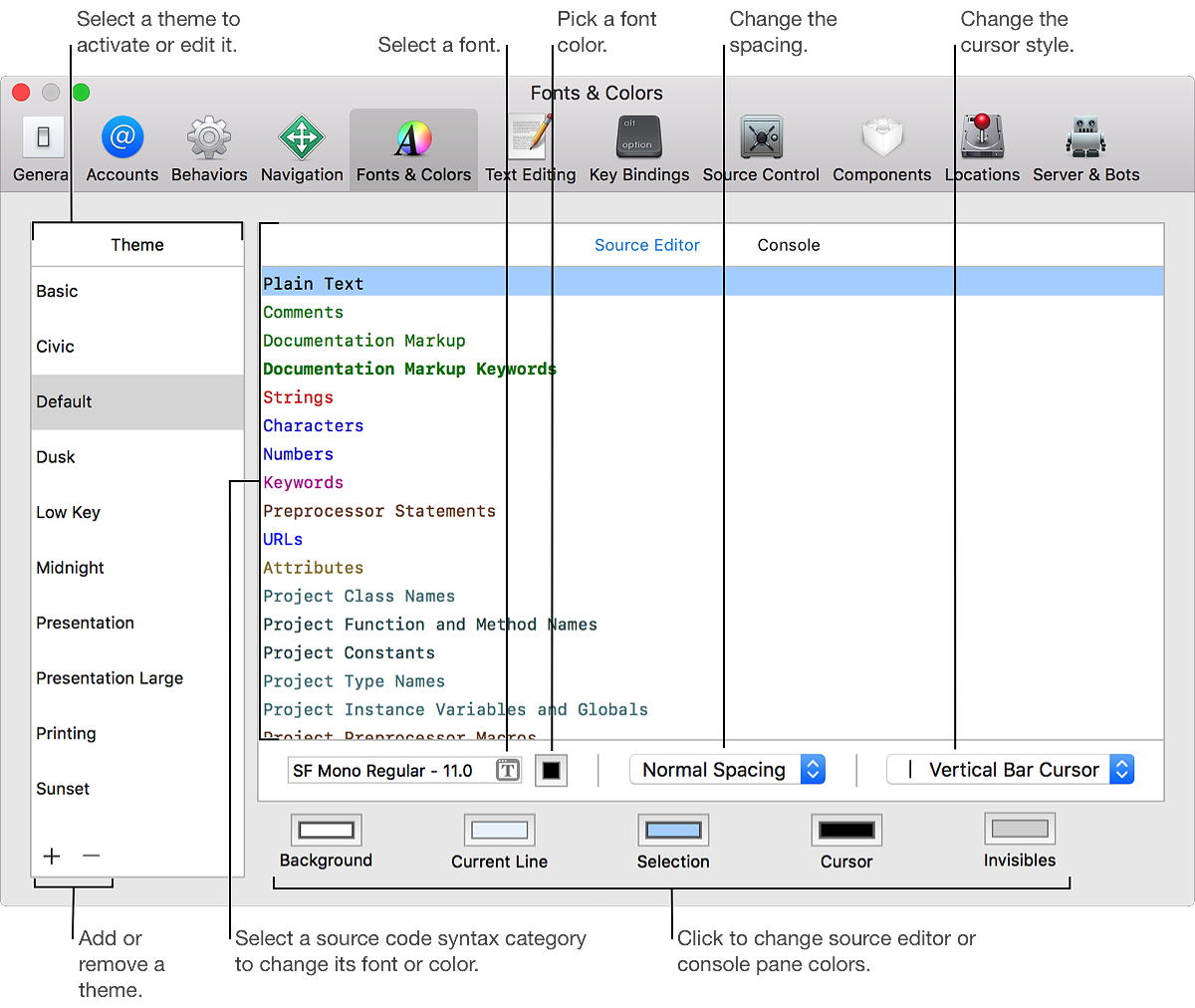
Task: Select Documentation Markup Keywords category
Action: [712, 369]
